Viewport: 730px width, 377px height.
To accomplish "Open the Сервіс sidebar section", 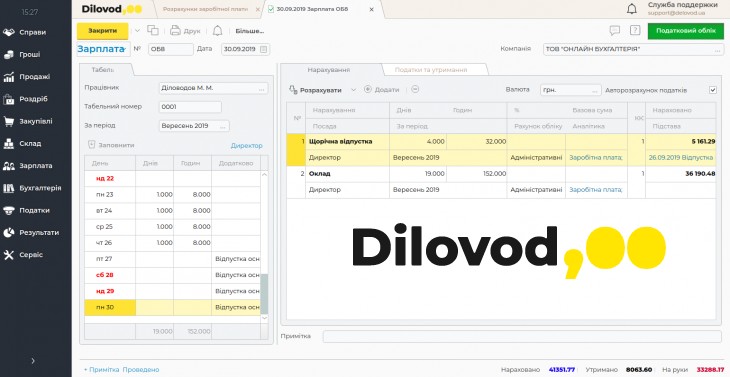I will [x=23, y=255].
